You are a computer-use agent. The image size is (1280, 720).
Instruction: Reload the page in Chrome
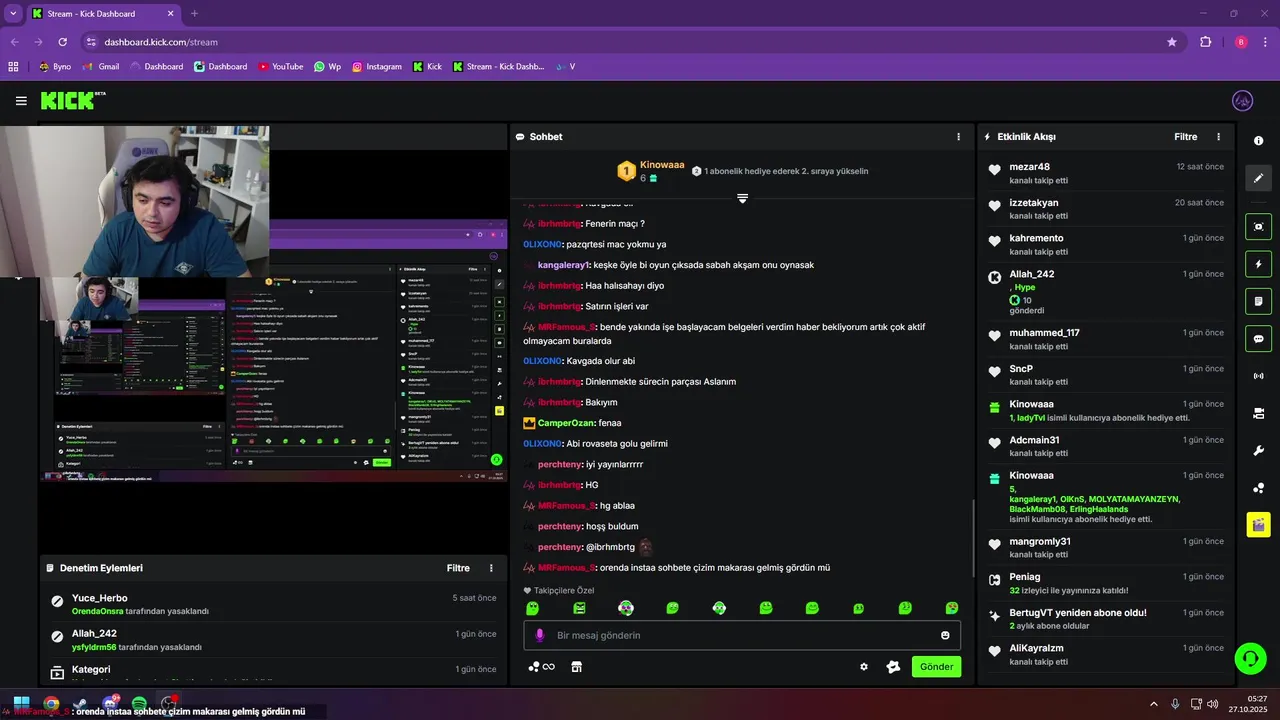click(x=62, y=42)
